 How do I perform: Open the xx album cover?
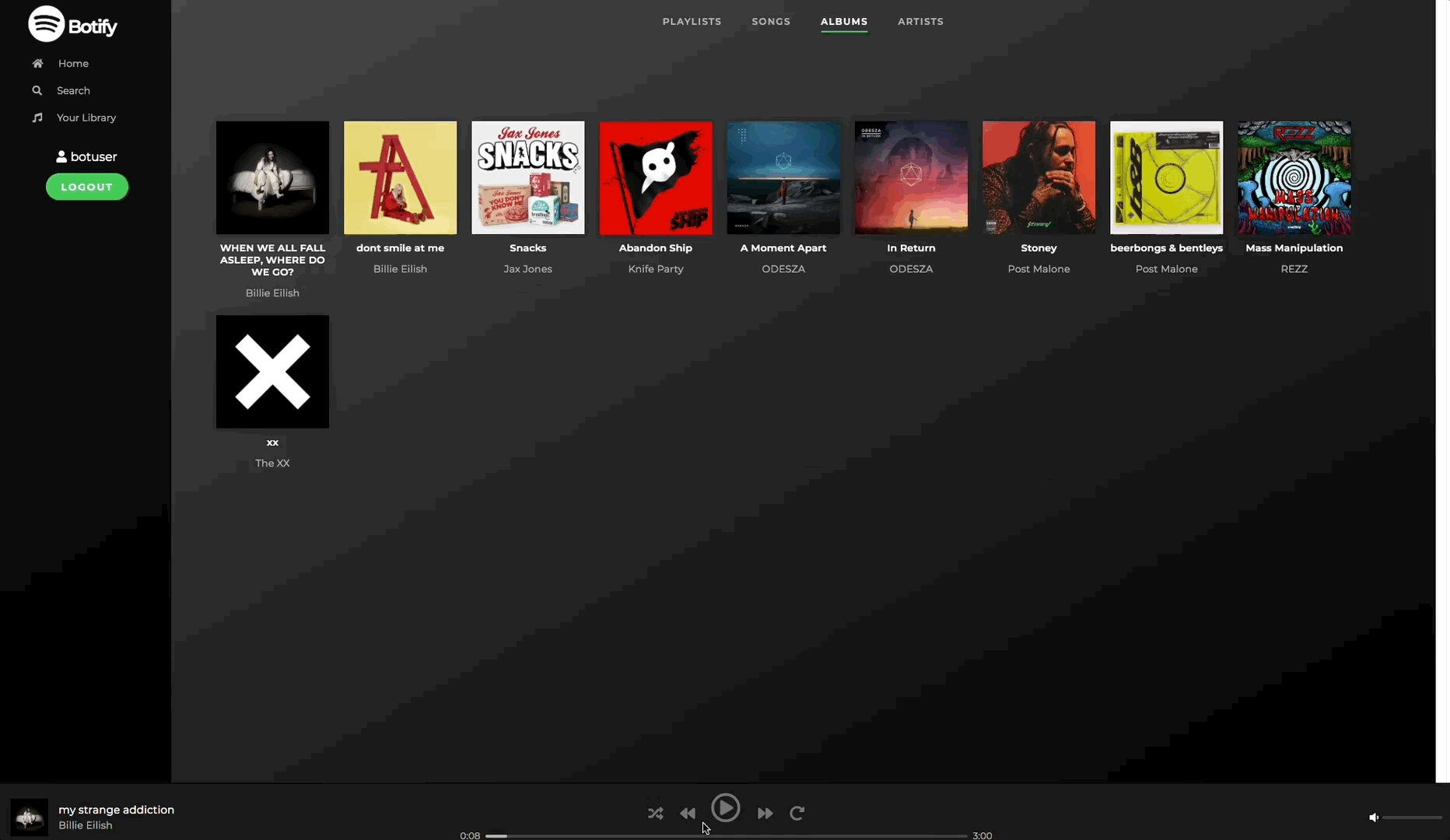pyautogui.click(x=272, y=372)
